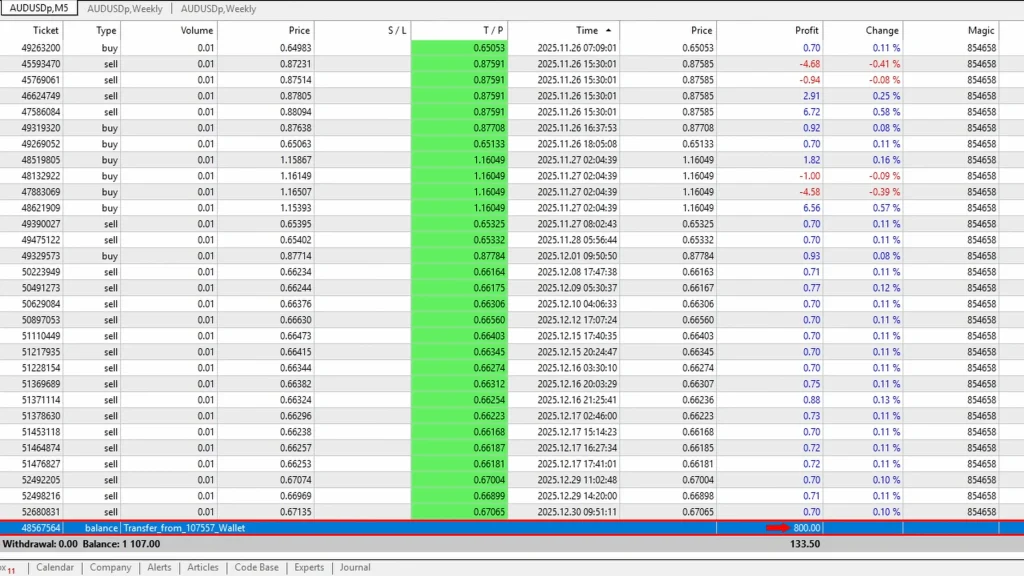
Task: Click the red notification badge before Calendar tab
Action: point(9,569)
